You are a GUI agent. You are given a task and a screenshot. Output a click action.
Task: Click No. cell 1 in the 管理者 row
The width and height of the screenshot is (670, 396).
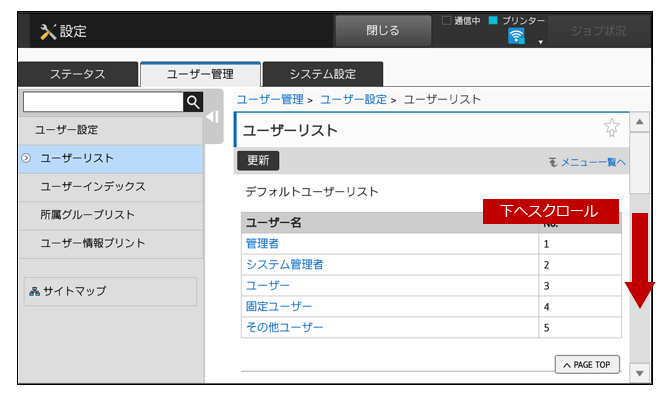[x=580, y=244]
